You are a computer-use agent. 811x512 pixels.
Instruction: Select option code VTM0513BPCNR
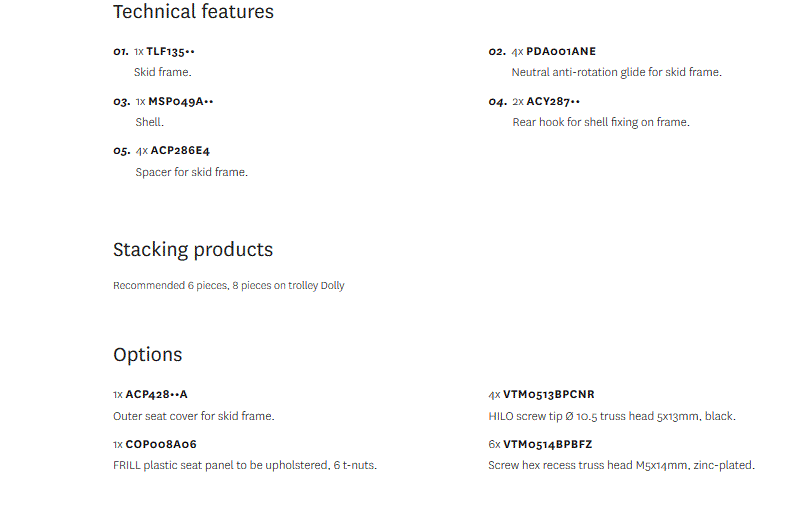pyautogui.click(x=549, y=395)
